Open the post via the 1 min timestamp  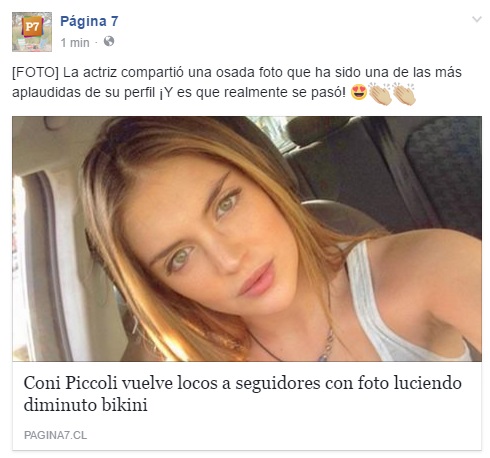[x=75, y=43]
